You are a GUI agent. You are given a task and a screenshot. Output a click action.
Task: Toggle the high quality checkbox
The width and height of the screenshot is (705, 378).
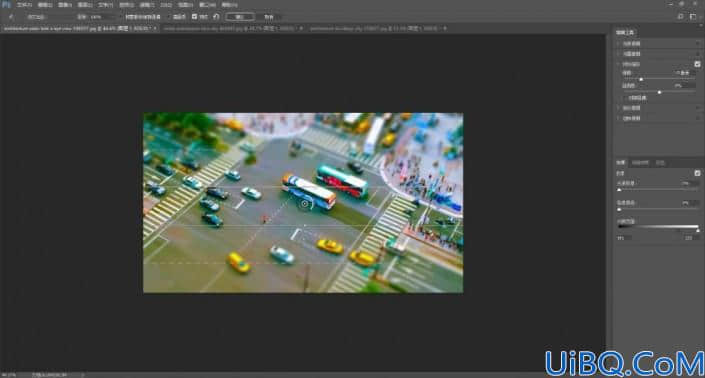[170, 17]
